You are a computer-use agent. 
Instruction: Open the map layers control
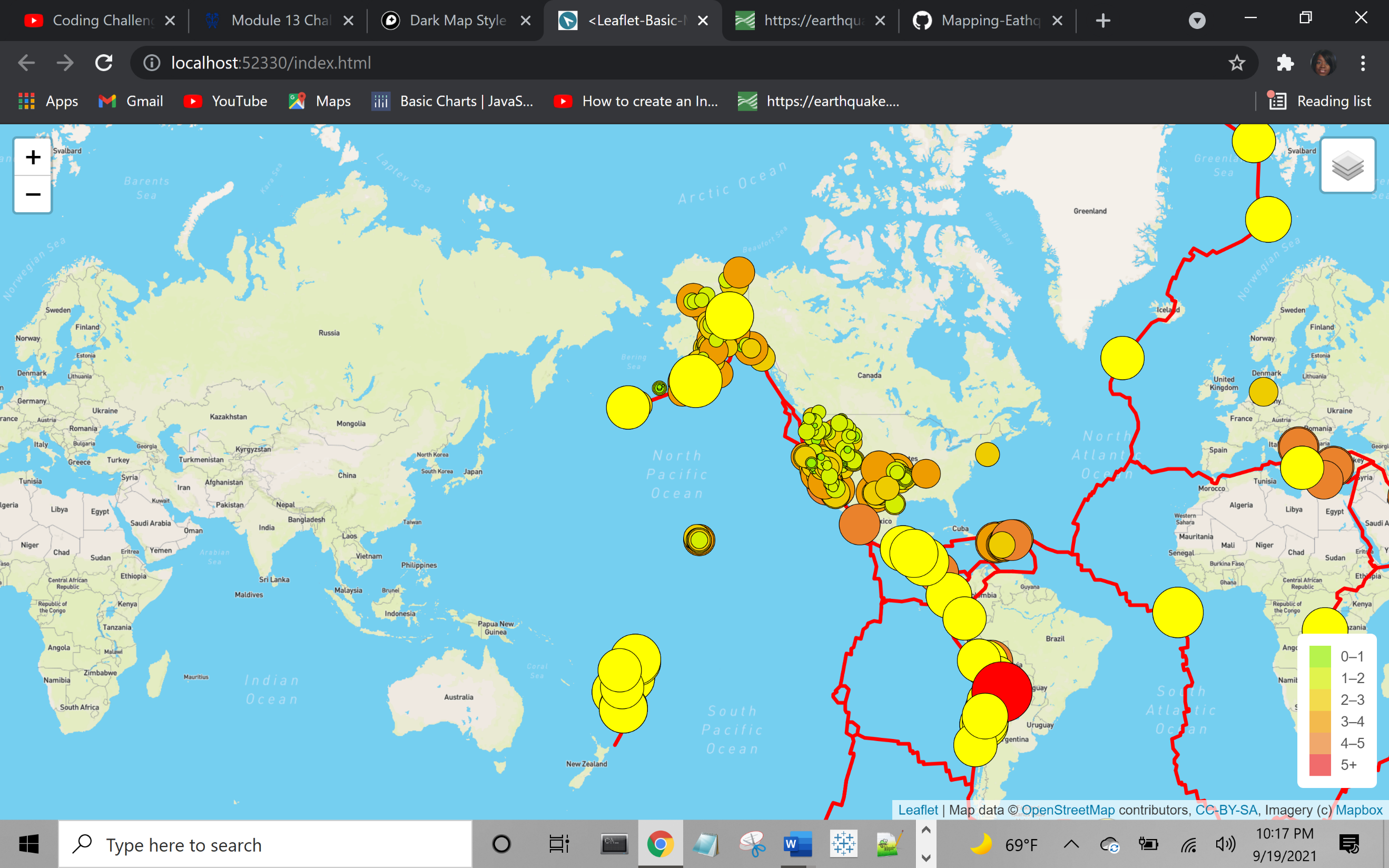(x=1348, y=165)
